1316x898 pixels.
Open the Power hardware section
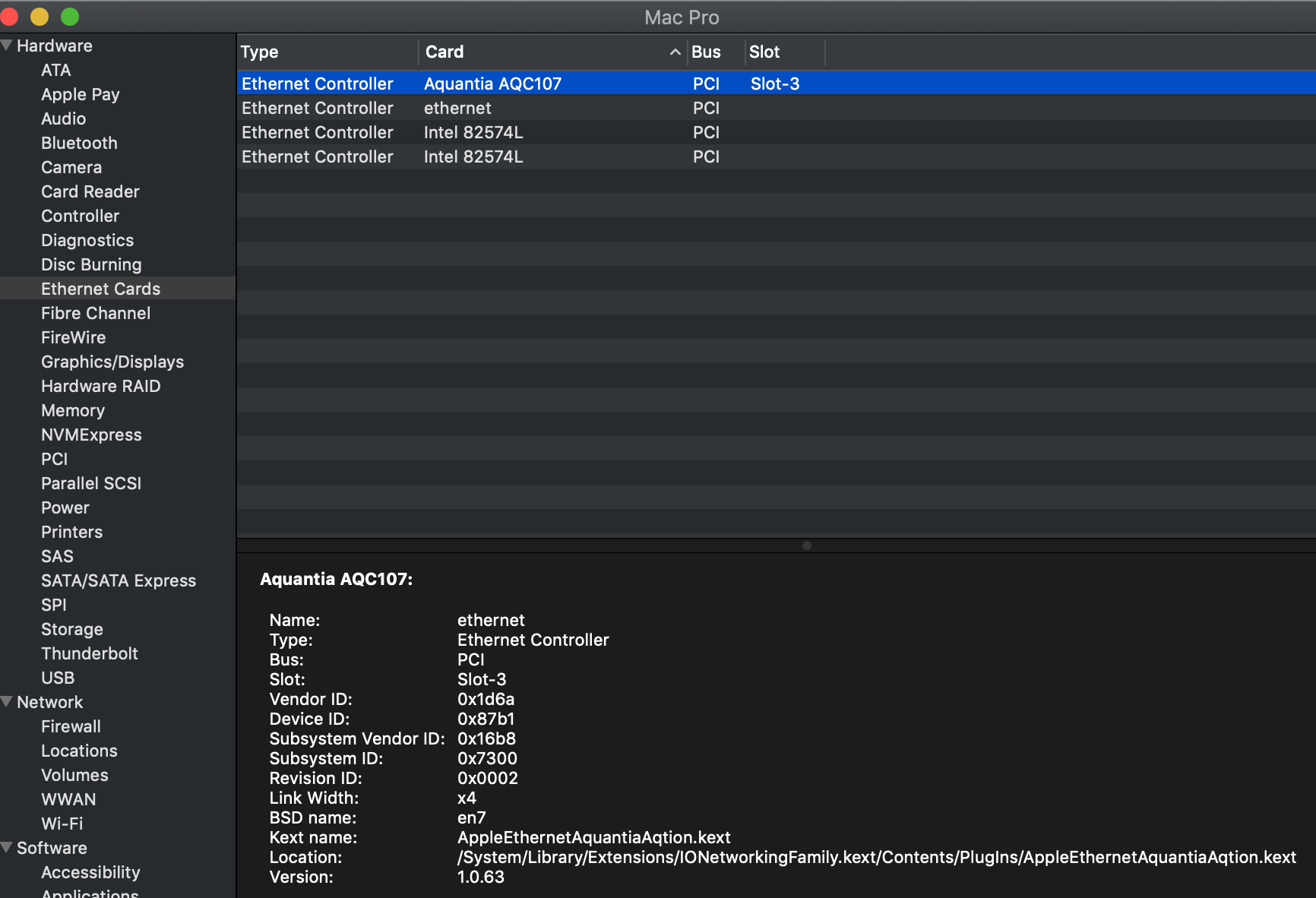[65, 507]
